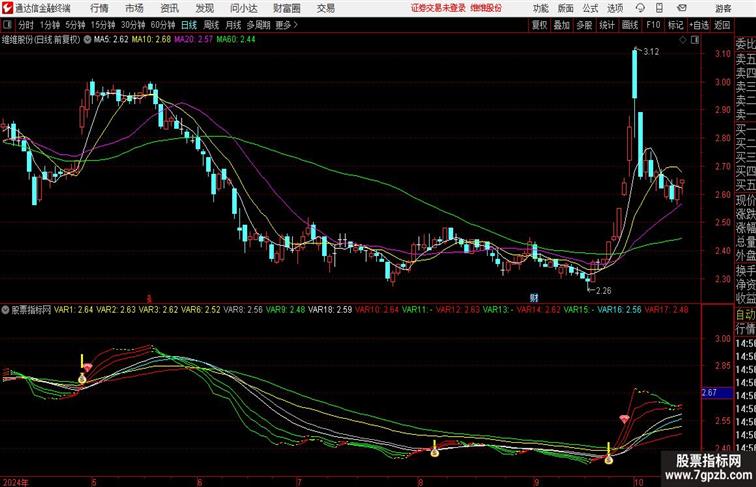Screen dimensions: 756x487
Task: Click the diamond icon at chart top right
Action: [683, 40]
